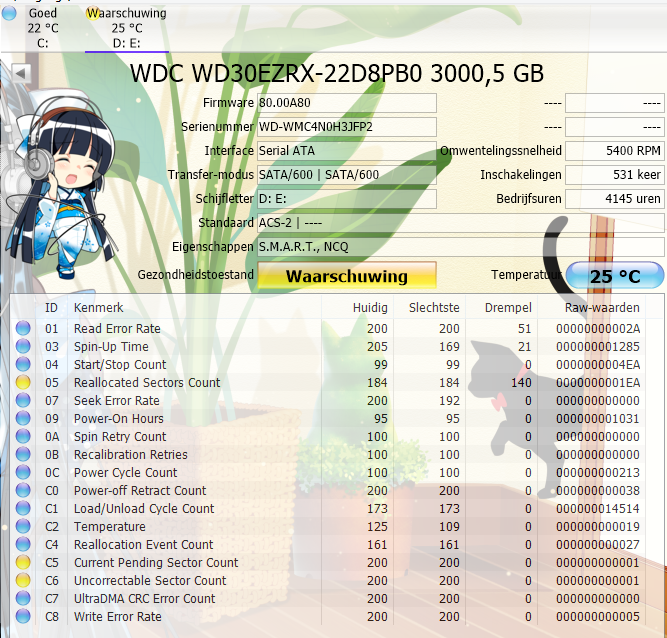Click the ID column header
The image size is (667, 638).
click(51, 308)
